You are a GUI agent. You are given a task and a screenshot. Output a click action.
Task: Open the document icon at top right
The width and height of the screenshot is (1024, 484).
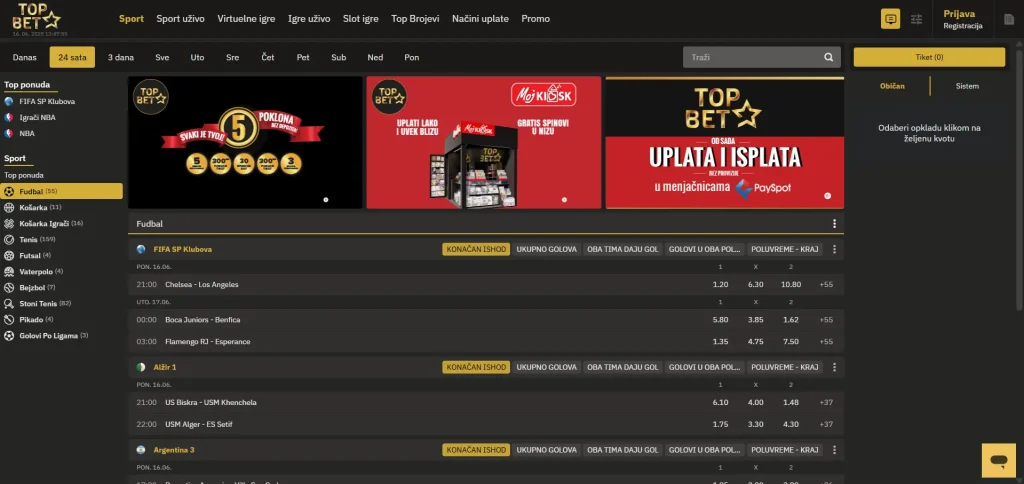point(1009,20)
